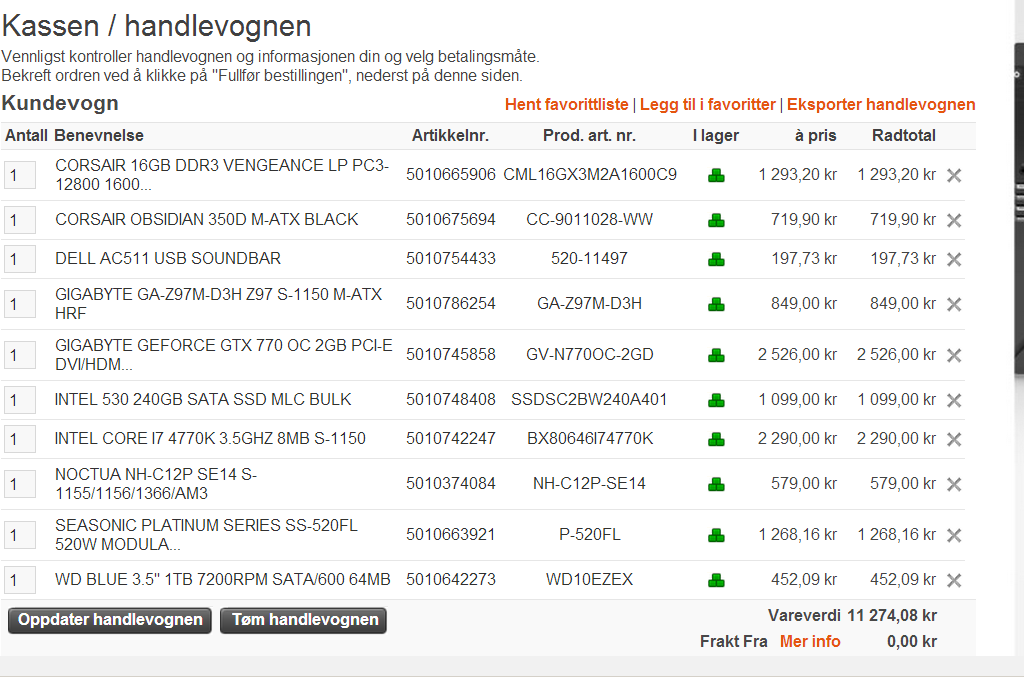The image size is (1024, 677).
Task: Remove GIGABYTE GA-Z97M-D3H motherboard row
Action: point(954,304)
